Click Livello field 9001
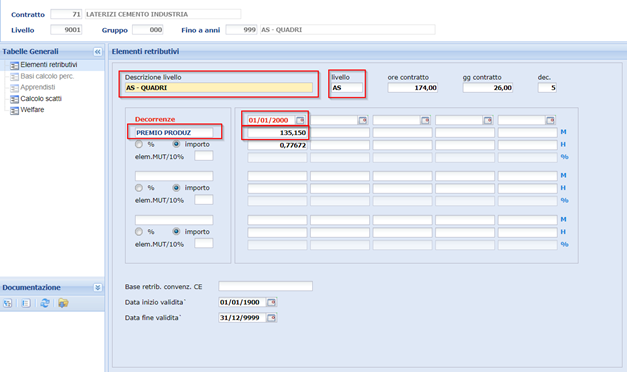Screen dimensions: 627x372 66,30
